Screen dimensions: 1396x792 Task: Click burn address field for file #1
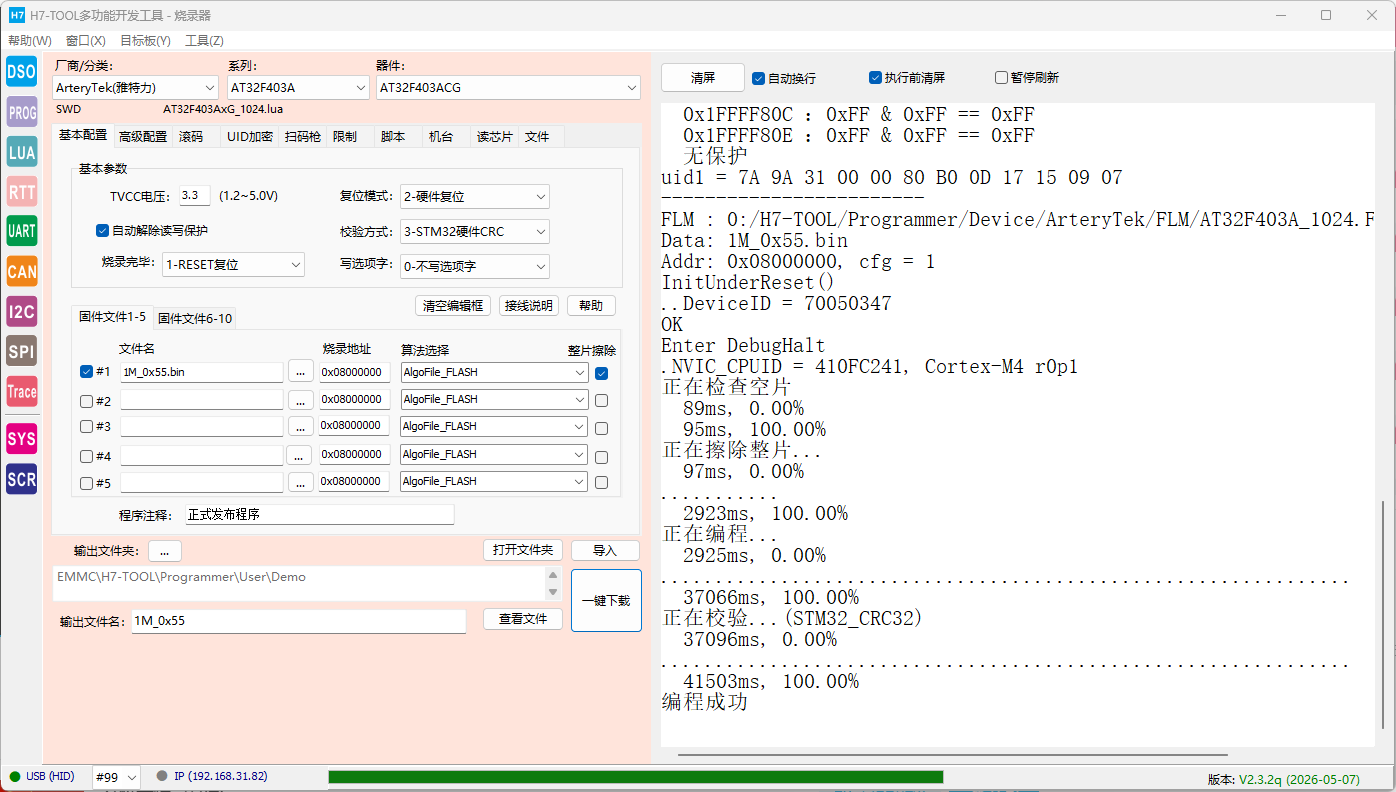pos(354,372)
